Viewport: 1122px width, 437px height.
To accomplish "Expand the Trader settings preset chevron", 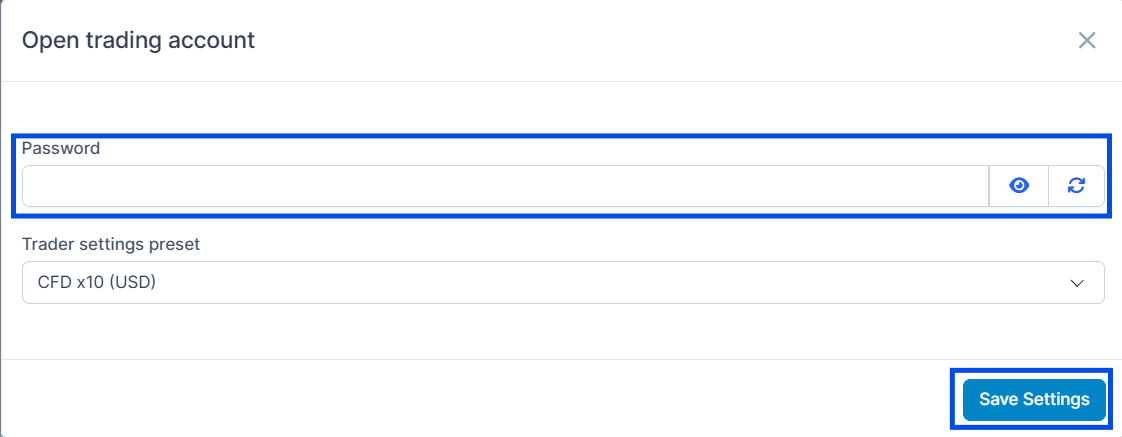I will (x=1077, y=283).
